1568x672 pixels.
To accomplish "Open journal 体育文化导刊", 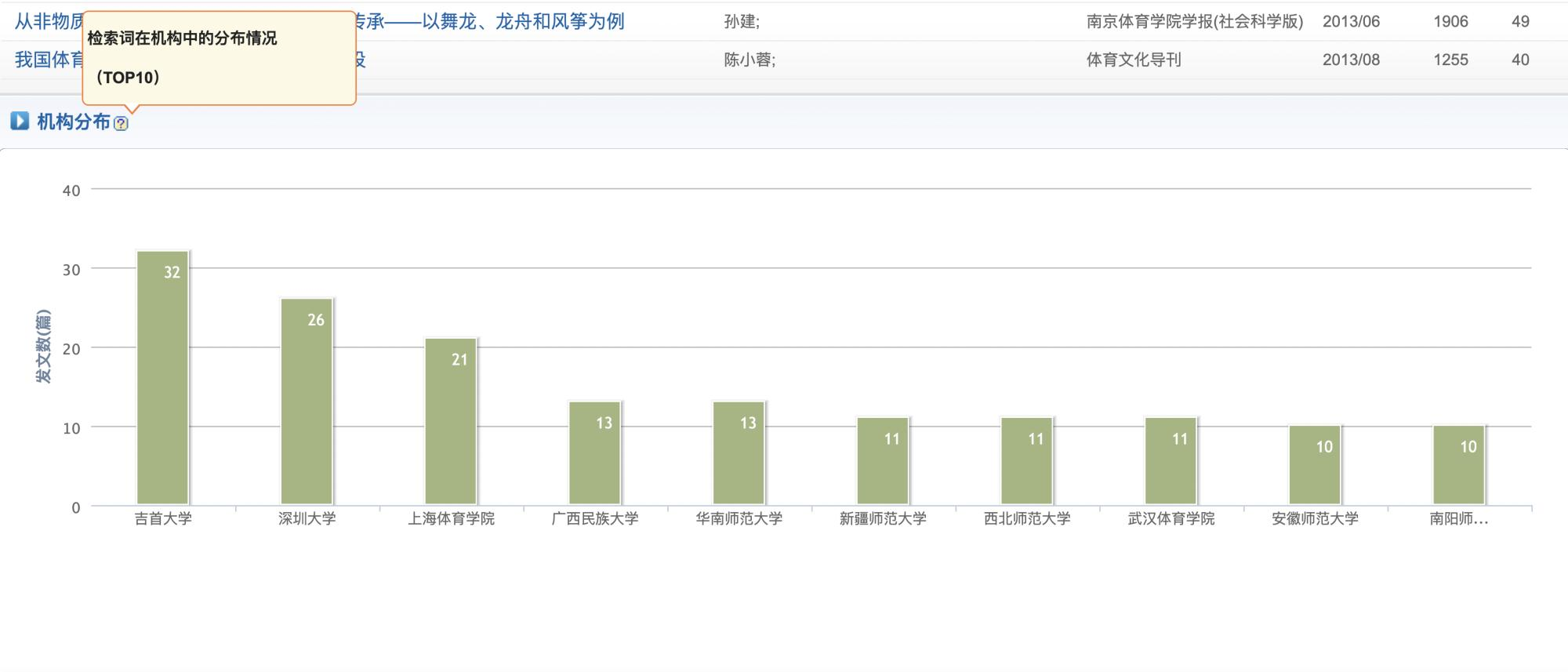I will [x=1133, y=60].
